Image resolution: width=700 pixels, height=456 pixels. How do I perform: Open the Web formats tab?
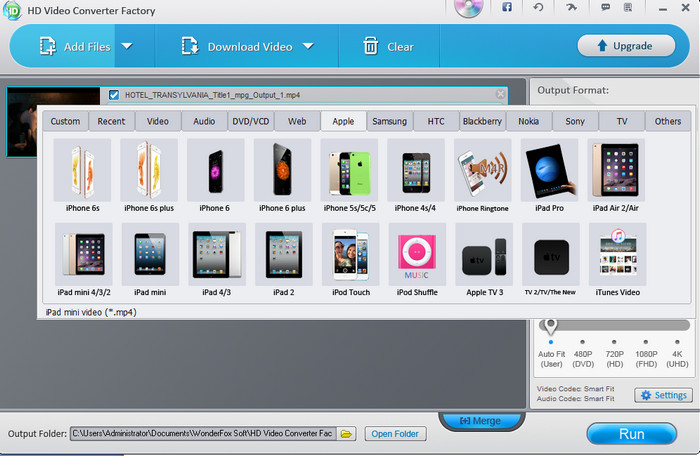[297, 121]
